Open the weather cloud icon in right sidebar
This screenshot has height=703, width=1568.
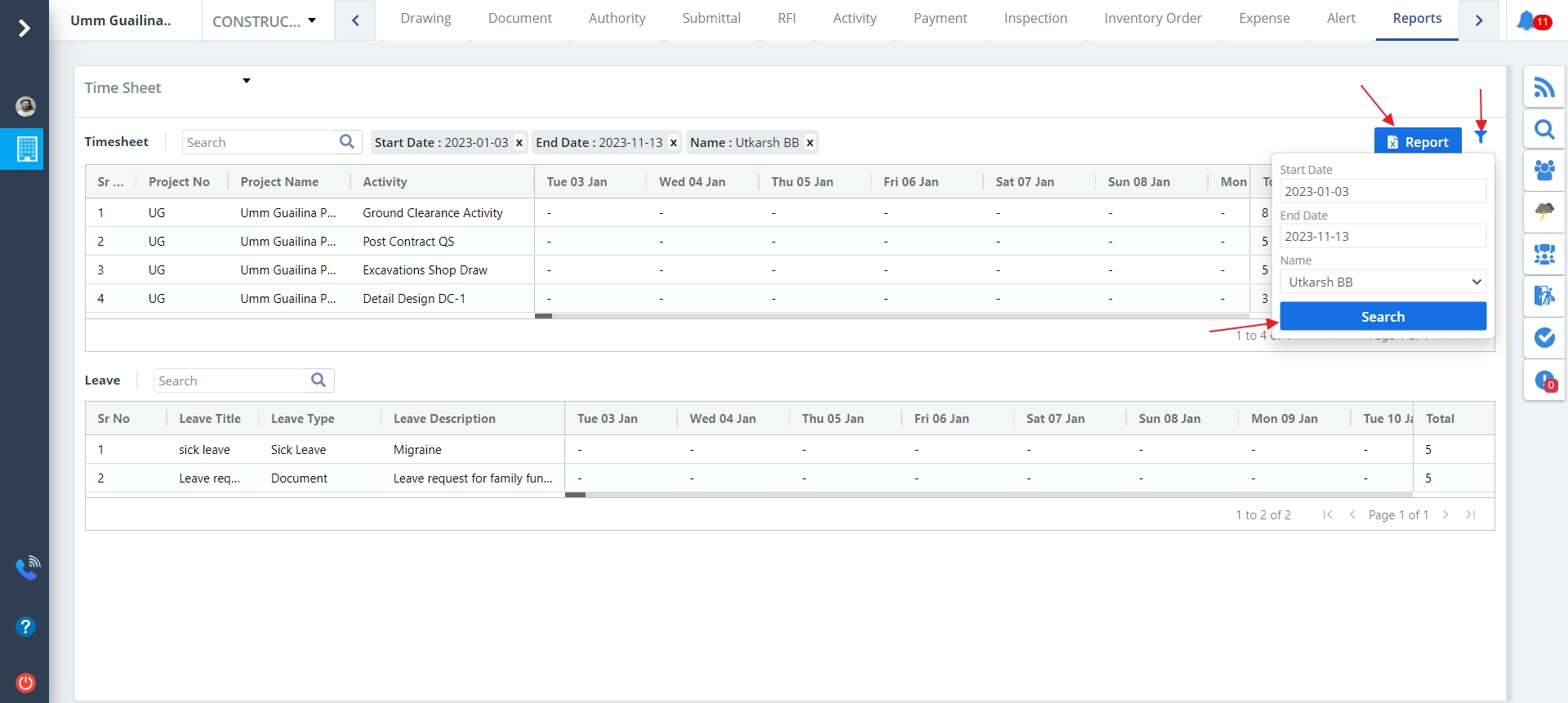click(x=1543, y=211)
